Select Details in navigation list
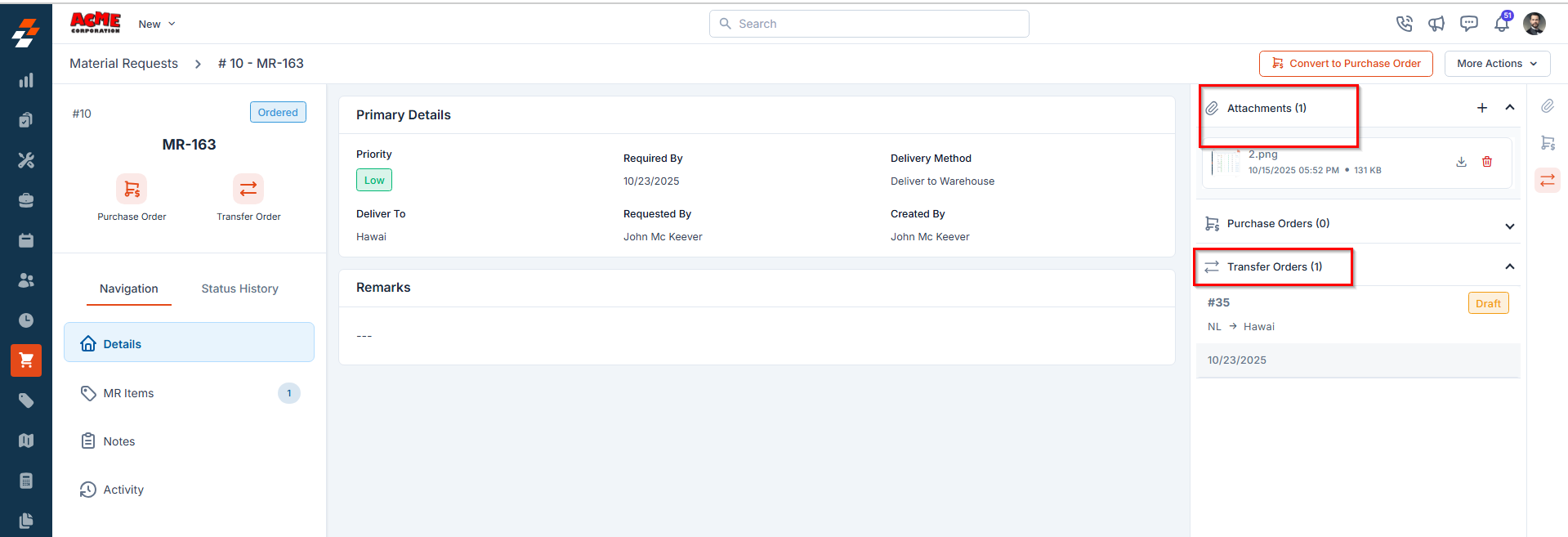Image resolution: width=1568 pixels, height=537 pixels. click(189, 342)
